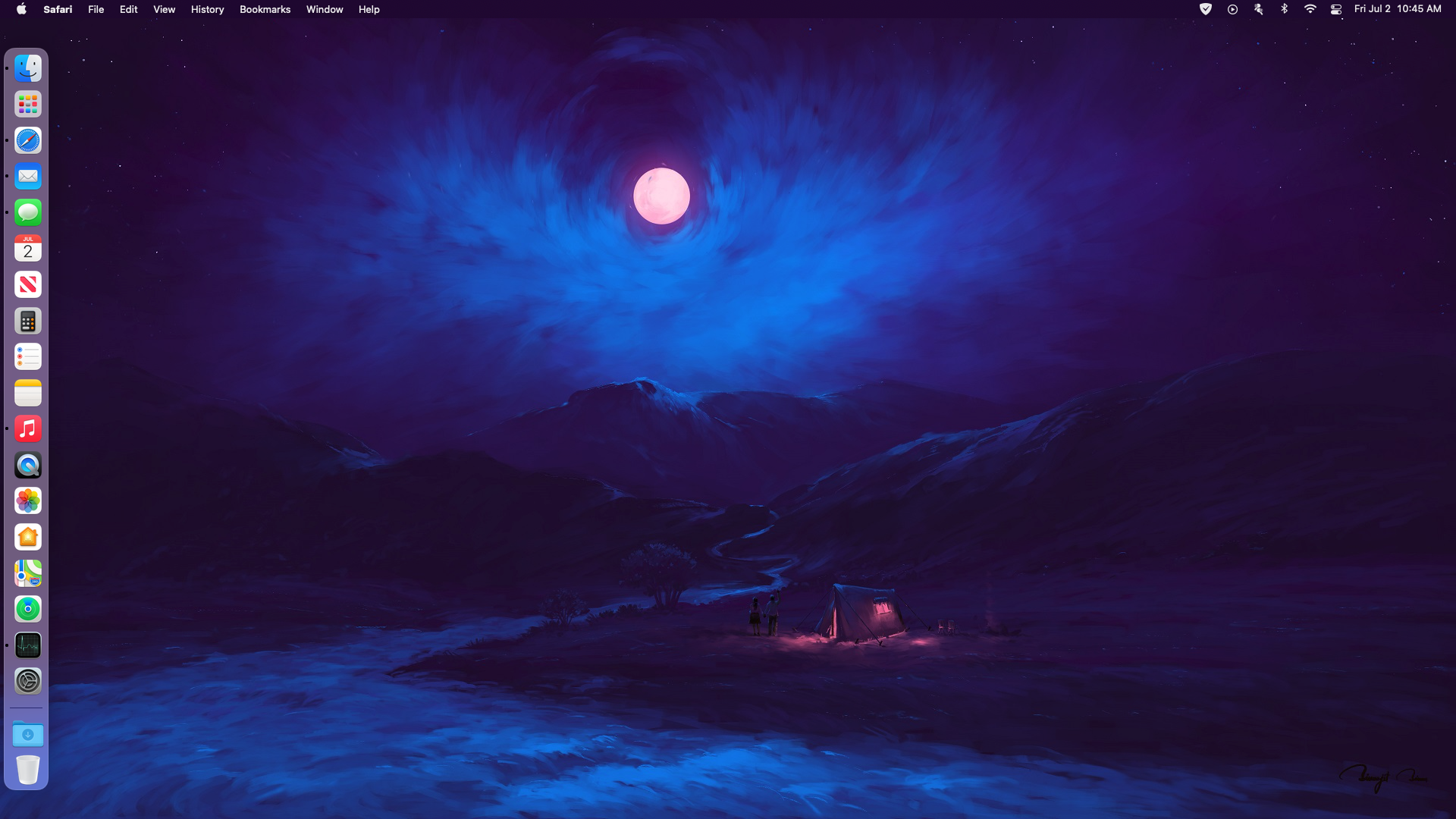Launch Calculator from the dock
This screenshot has height=819, width=1456.
click(x=28, y=321)
